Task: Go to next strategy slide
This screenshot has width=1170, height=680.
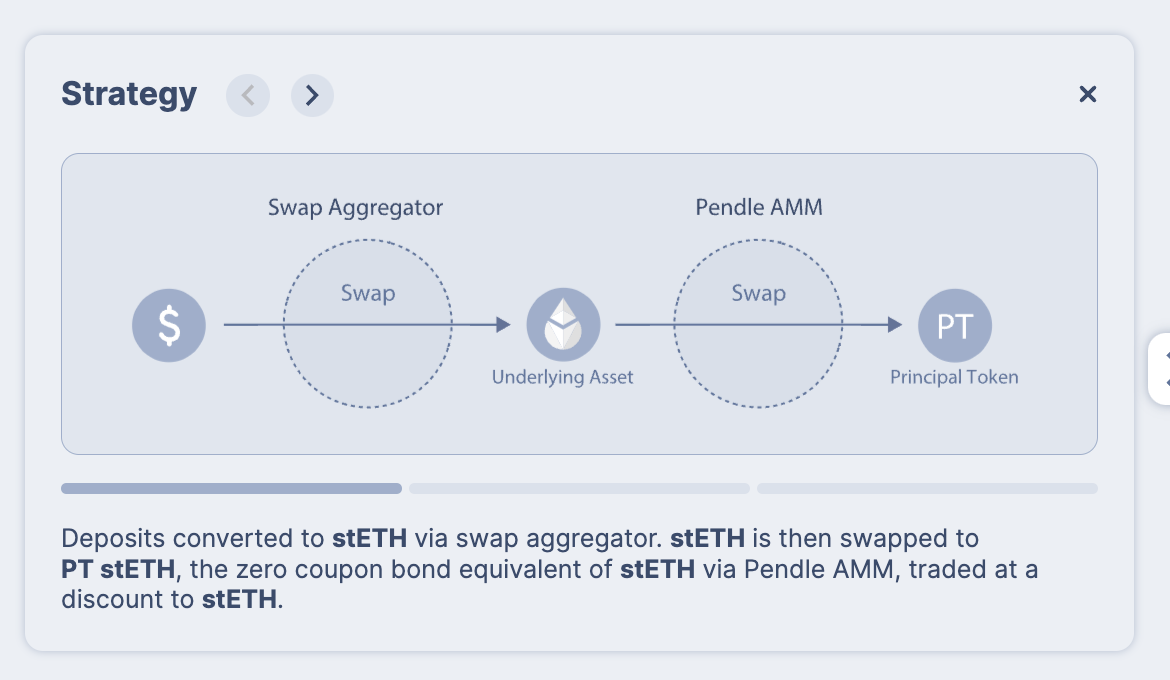Action: click(x=312, y=95)
